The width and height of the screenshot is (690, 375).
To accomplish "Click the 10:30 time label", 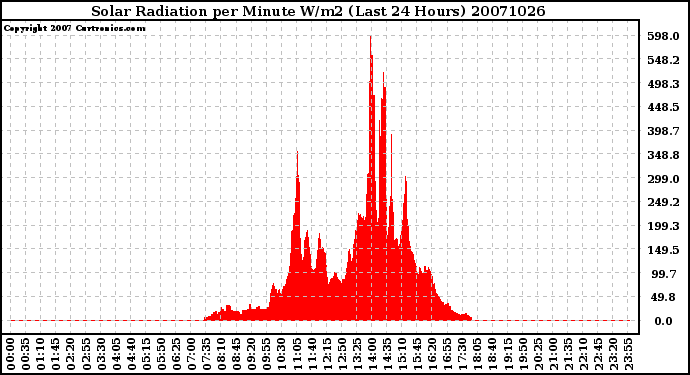I will [x=281, y=354].
